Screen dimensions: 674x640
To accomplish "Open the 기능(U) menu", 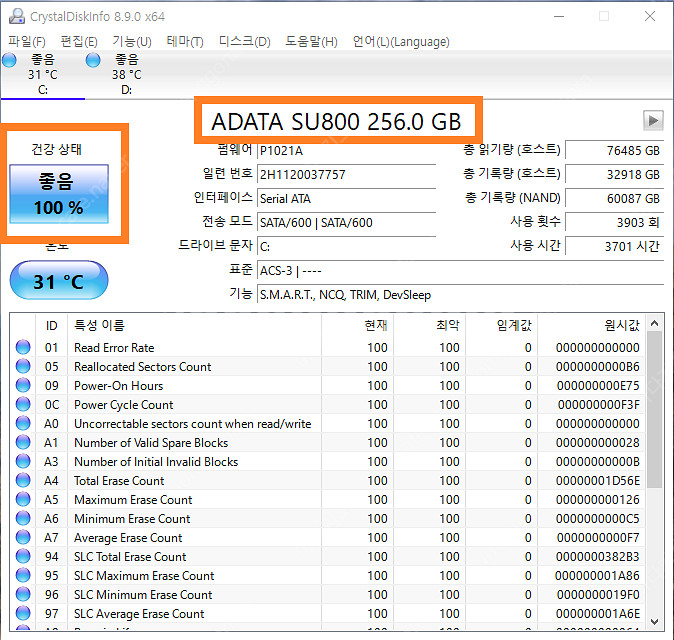I will click(132, 42).
